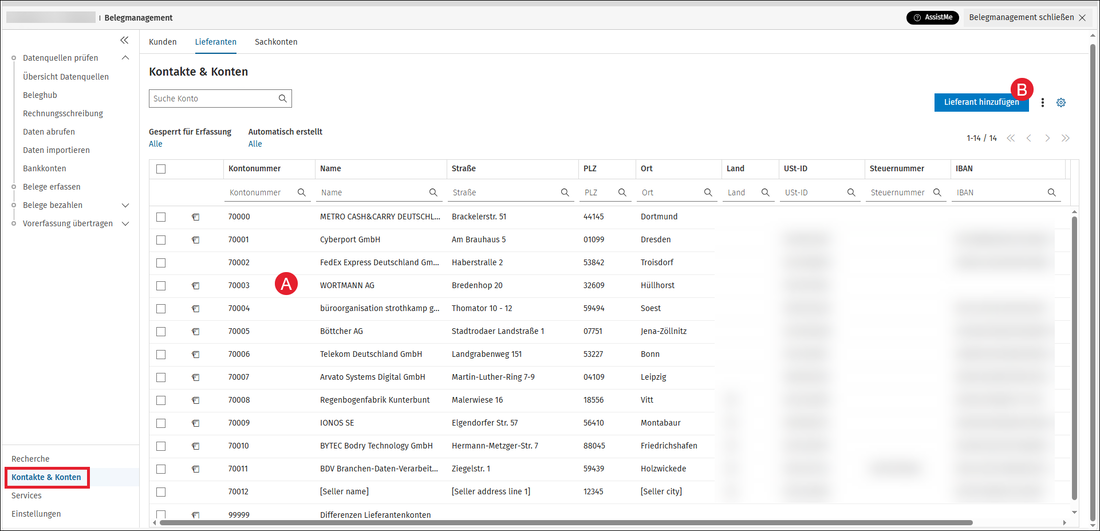Tick checkbox for Böttcher AG row
The image size is (1100, 531).
[161, 331]
